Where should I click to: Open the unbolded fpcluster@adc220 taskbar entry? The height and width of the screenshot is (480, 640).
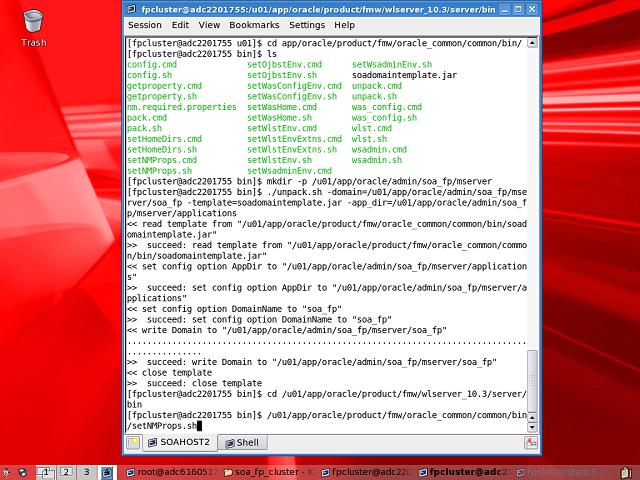(x=367, y=473)
